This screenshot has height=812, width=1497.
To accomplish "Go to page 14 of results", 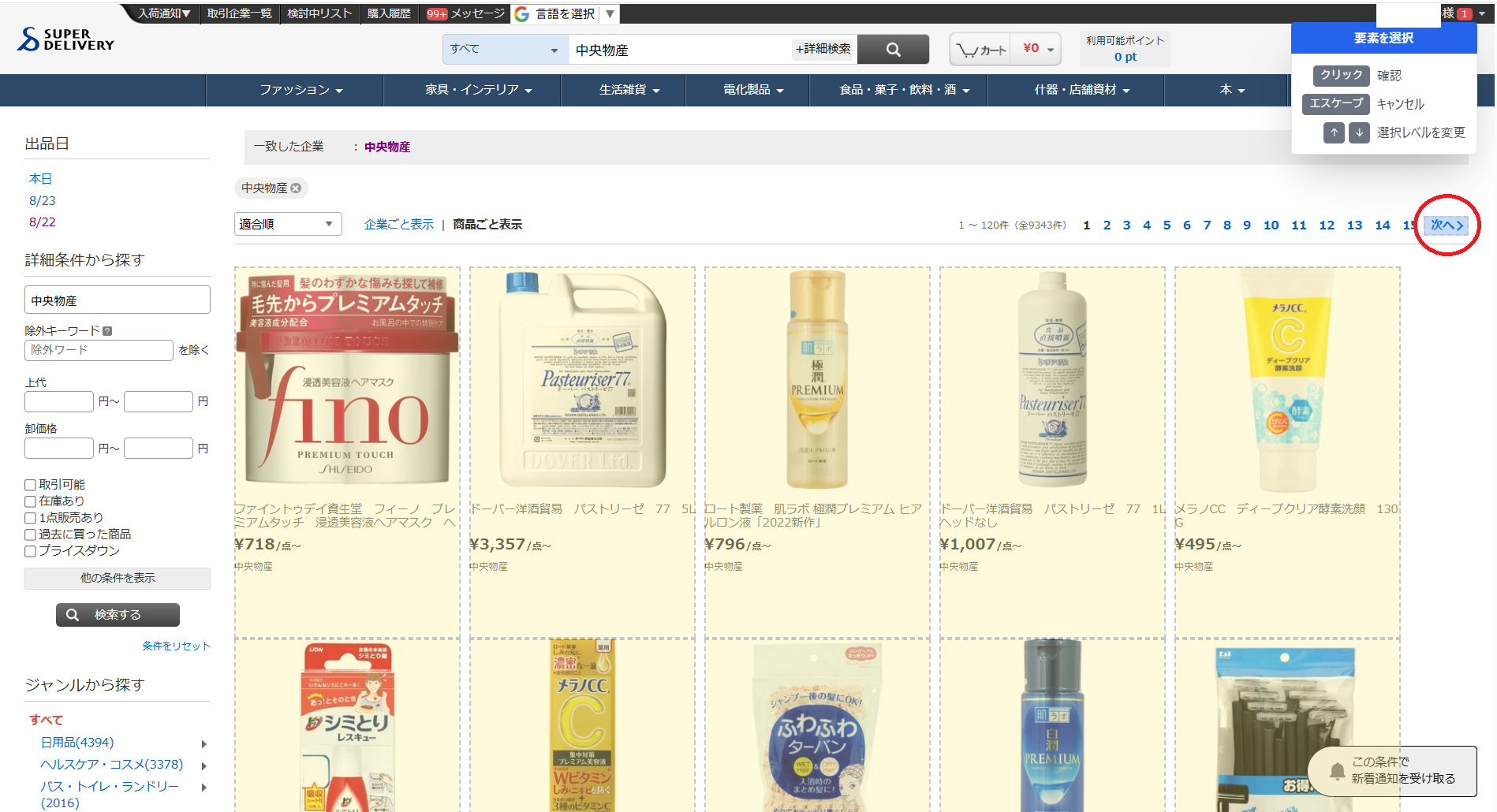I will click(1382, 225).
